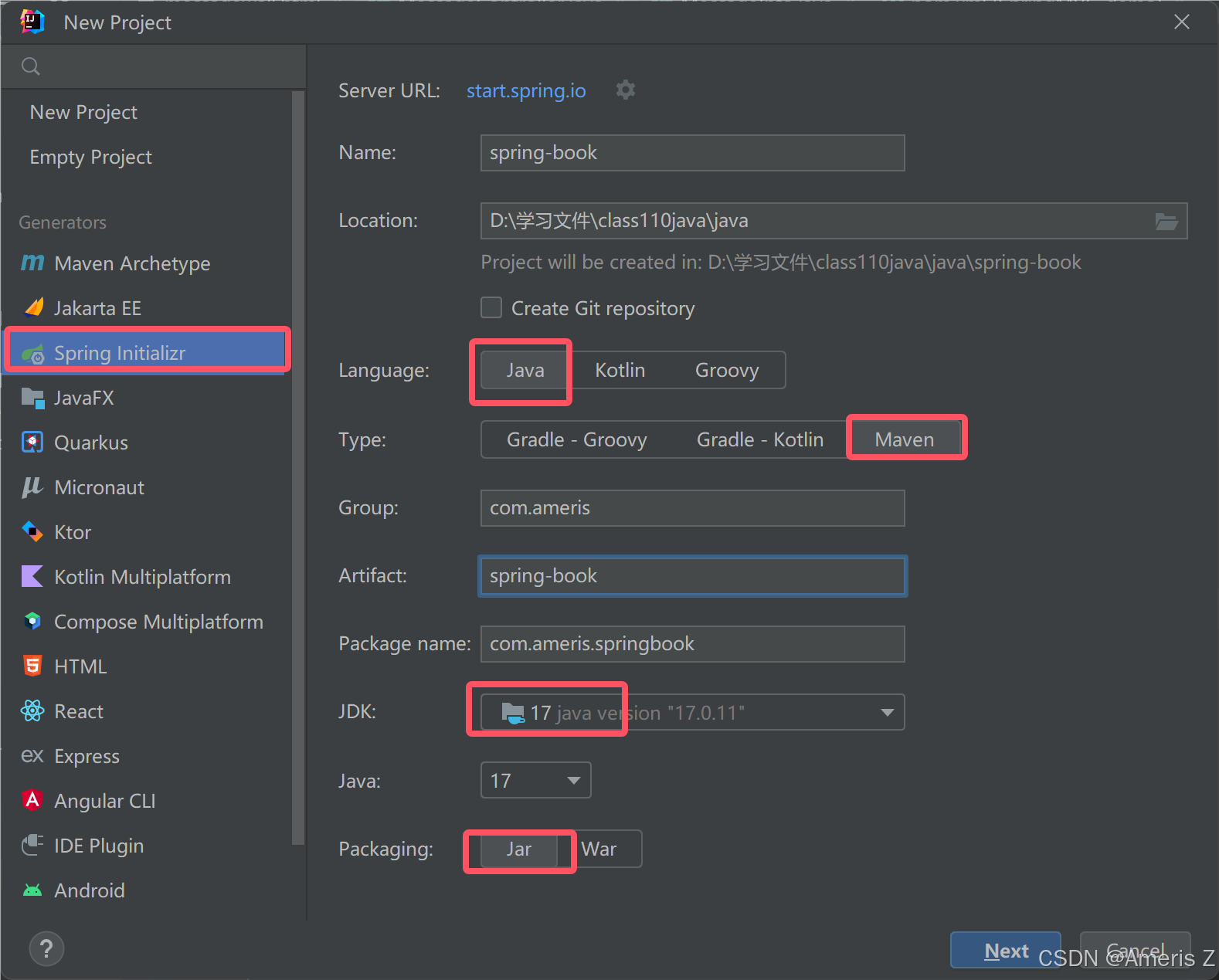Select Android generator entry
This screenshot has height=980, width=1219.
[147, 891]
